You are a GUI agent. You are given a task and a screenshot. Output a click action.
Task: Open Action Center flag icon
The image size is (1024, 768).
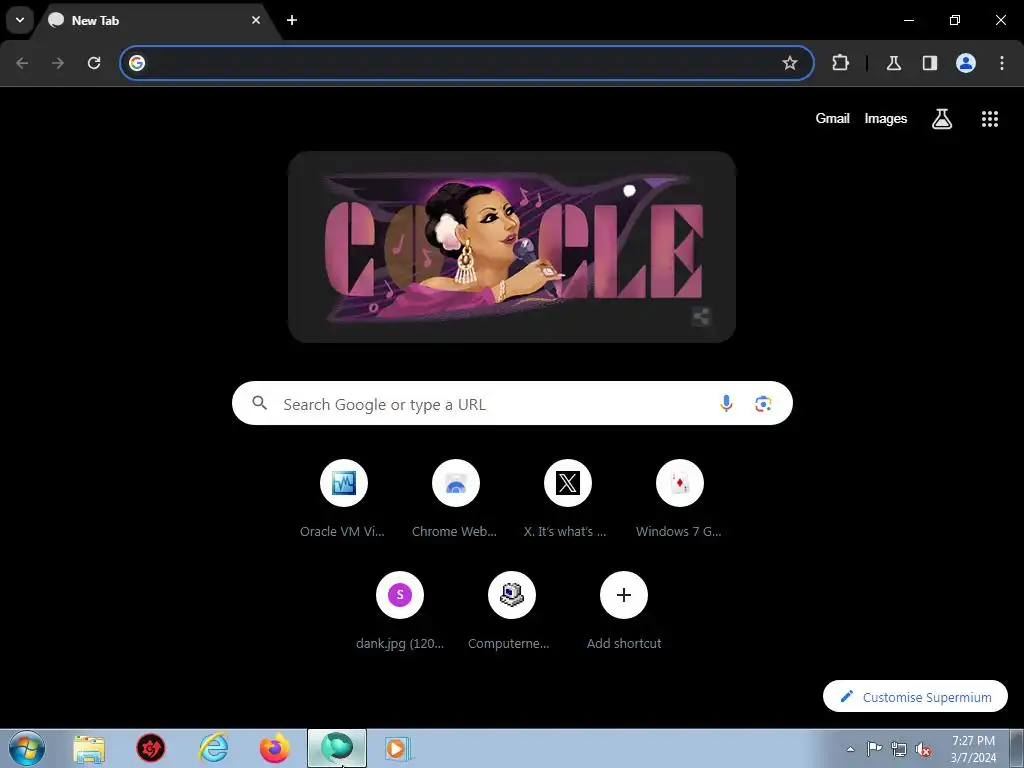[x=874, y=749]
